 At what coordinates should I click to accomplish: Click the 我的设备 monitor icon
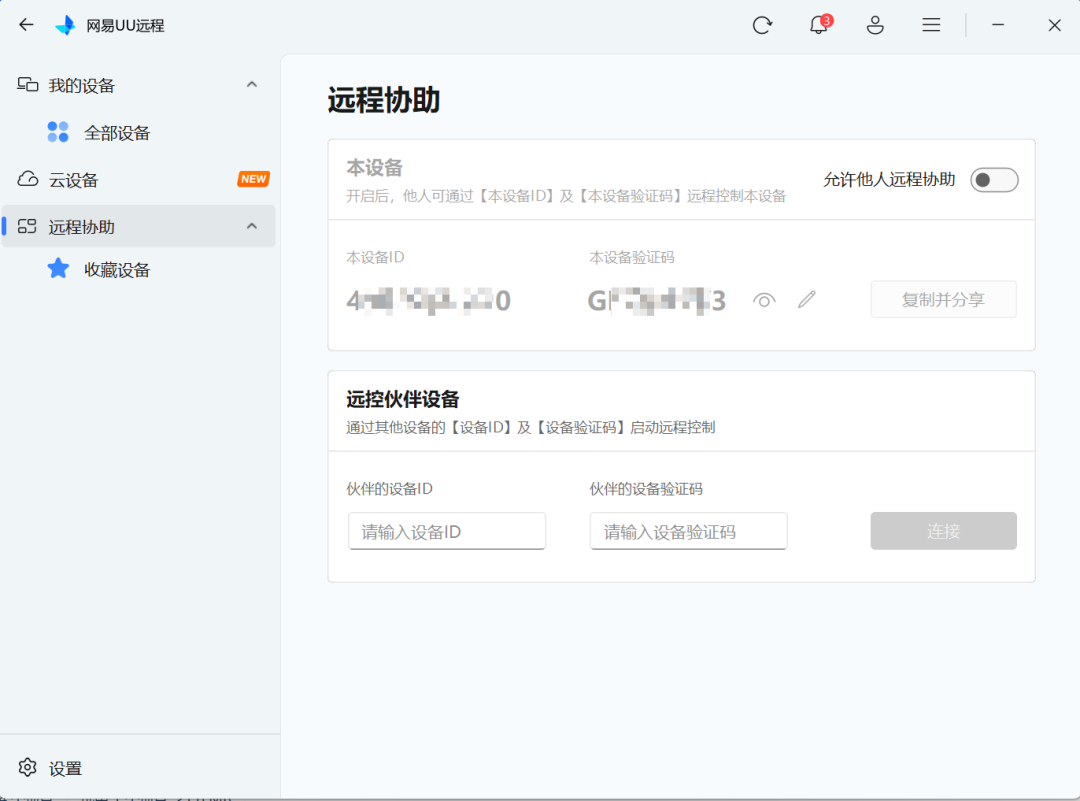28,85
